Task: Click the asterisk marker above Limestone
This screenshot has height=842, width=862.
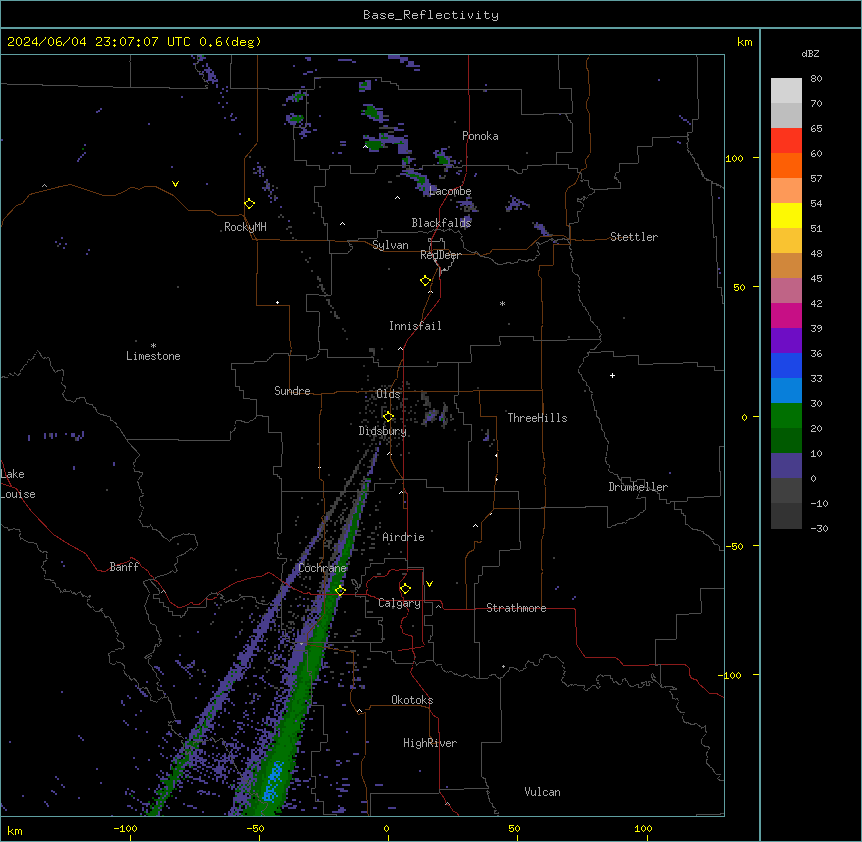Action: tap(153, 346)
